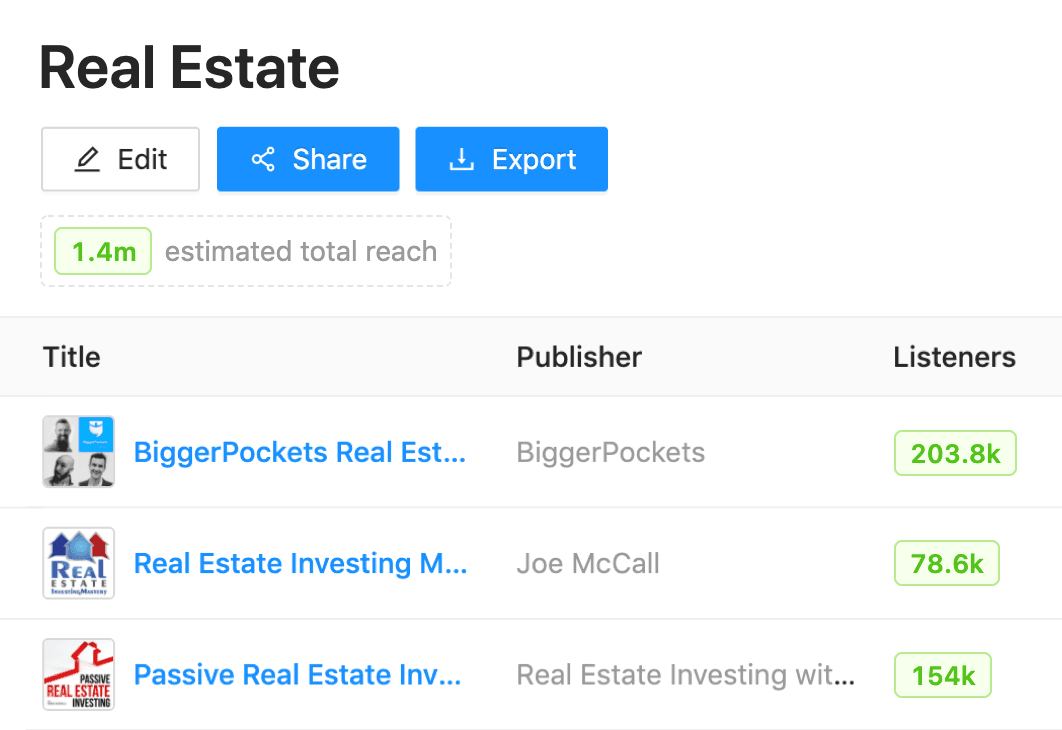Select the Joe McCall publisher text

(588, 563)
